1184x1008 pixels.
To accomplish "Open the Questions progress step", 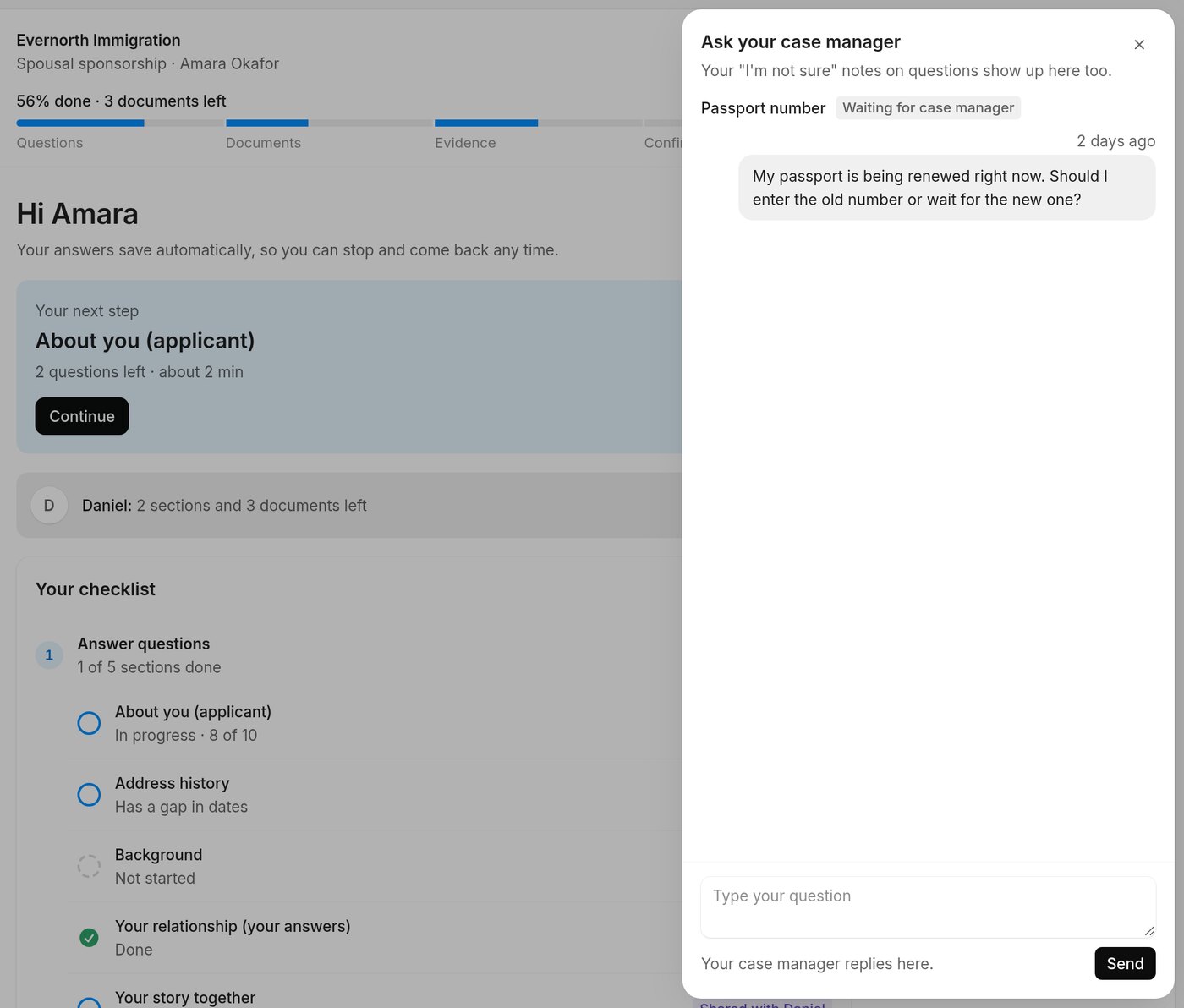I will pos(50,143).
